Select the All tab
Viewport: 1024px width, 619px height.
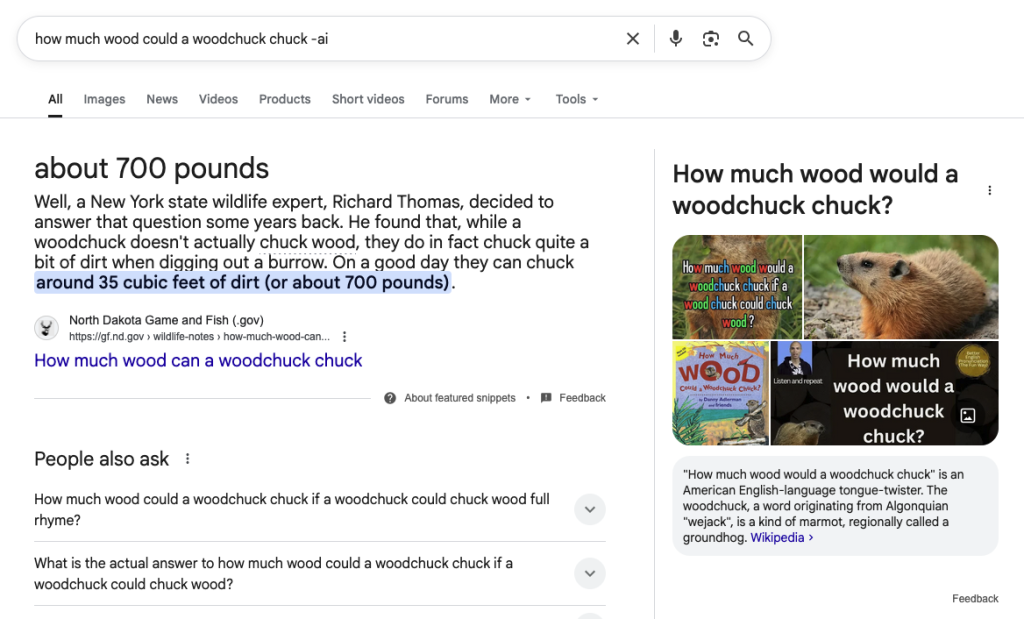[x=56, y=99]
